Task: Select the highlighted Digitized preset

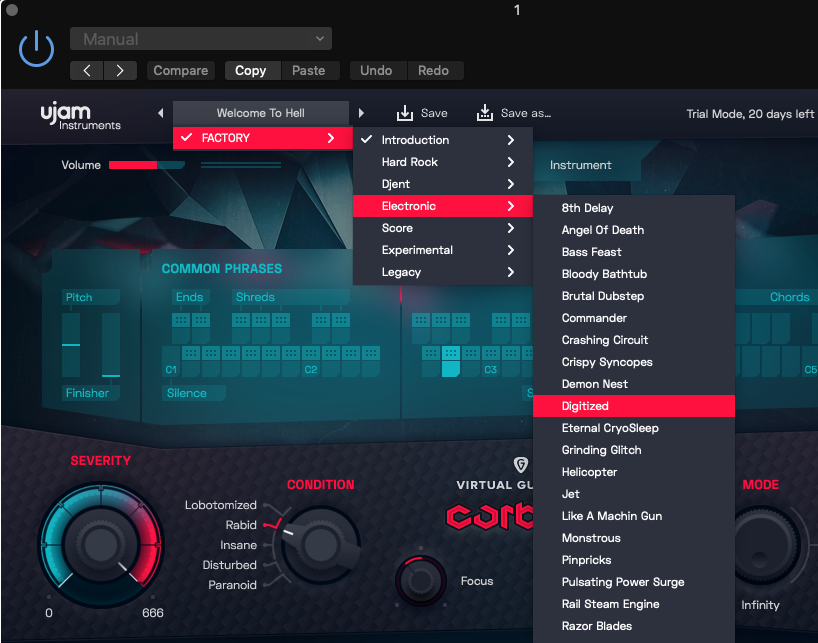Action: click(x=634, y=406)
